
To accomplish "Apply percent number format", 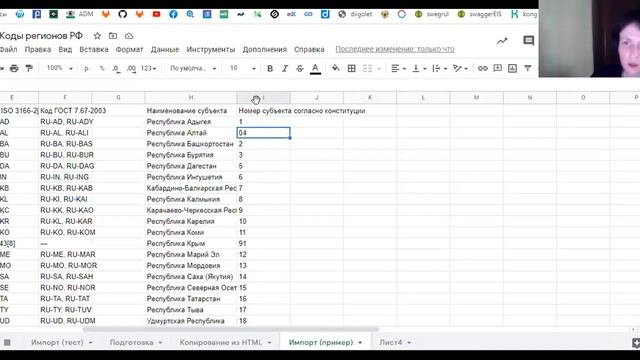I will point(102,69).
